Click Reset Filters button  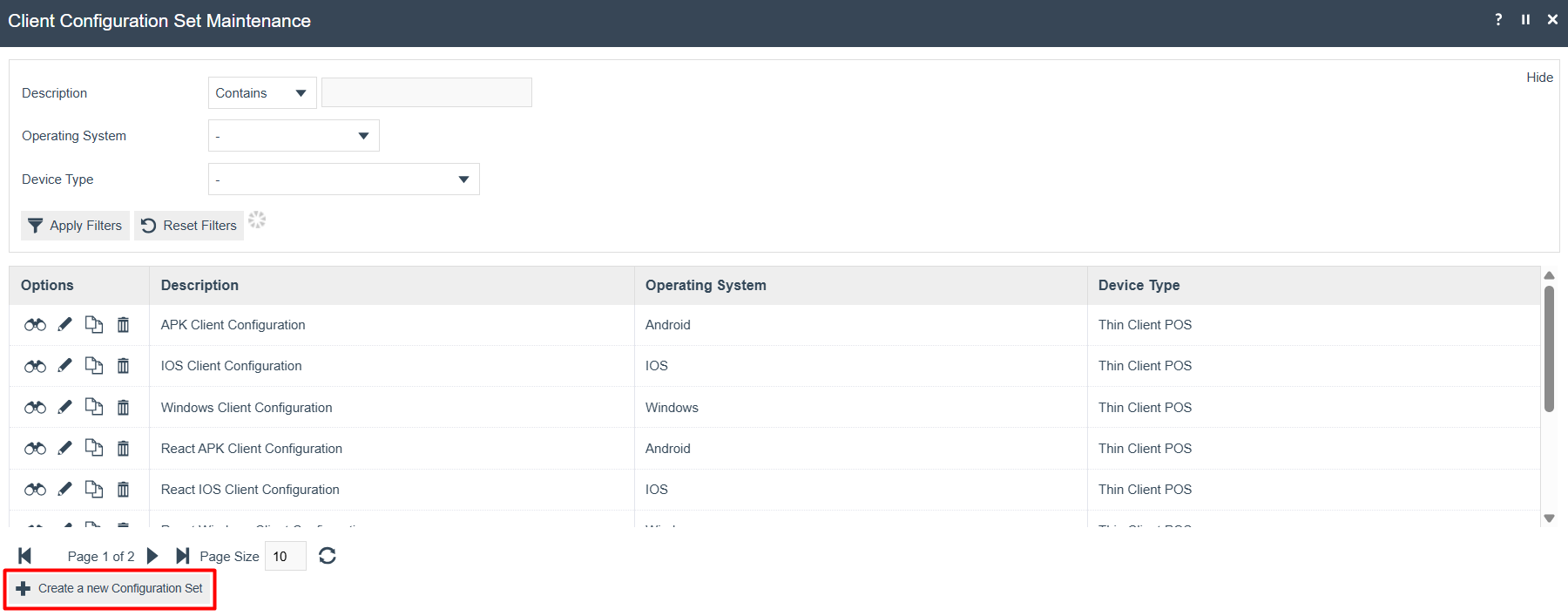(x=189, y=226)
